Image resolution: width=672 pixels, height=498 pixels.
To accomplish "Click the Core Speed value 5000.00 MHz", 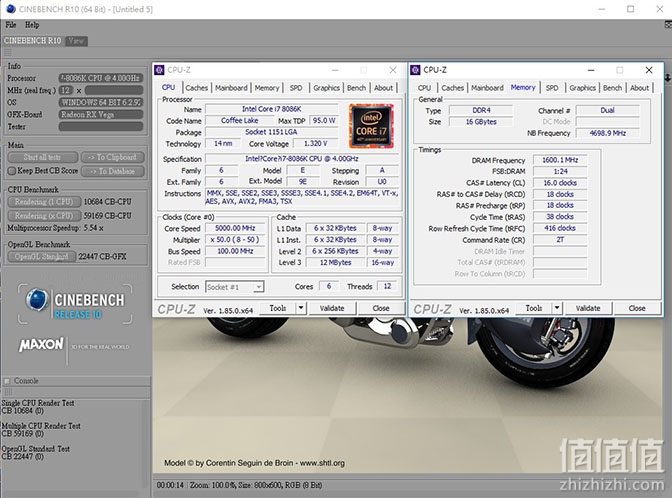I will tap(234, 228).
